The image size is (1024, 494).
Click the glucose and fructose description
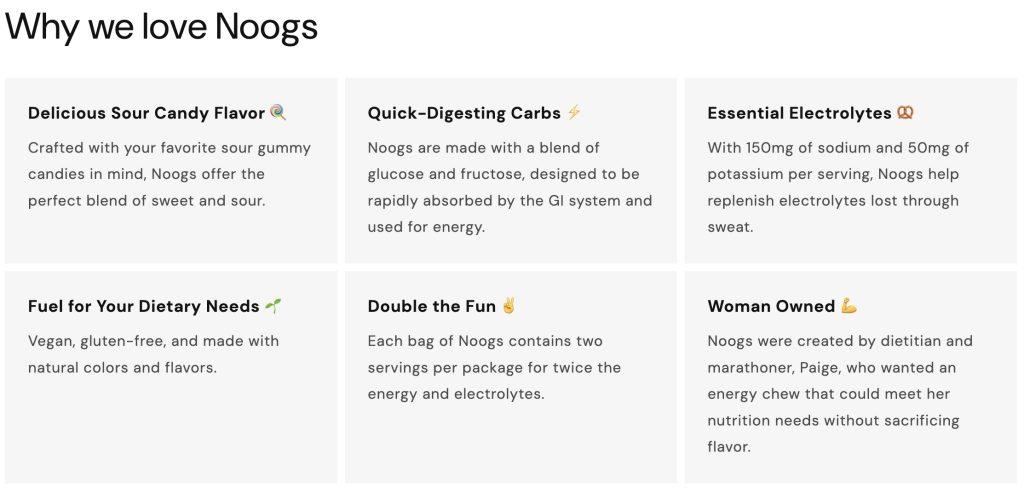509,187
